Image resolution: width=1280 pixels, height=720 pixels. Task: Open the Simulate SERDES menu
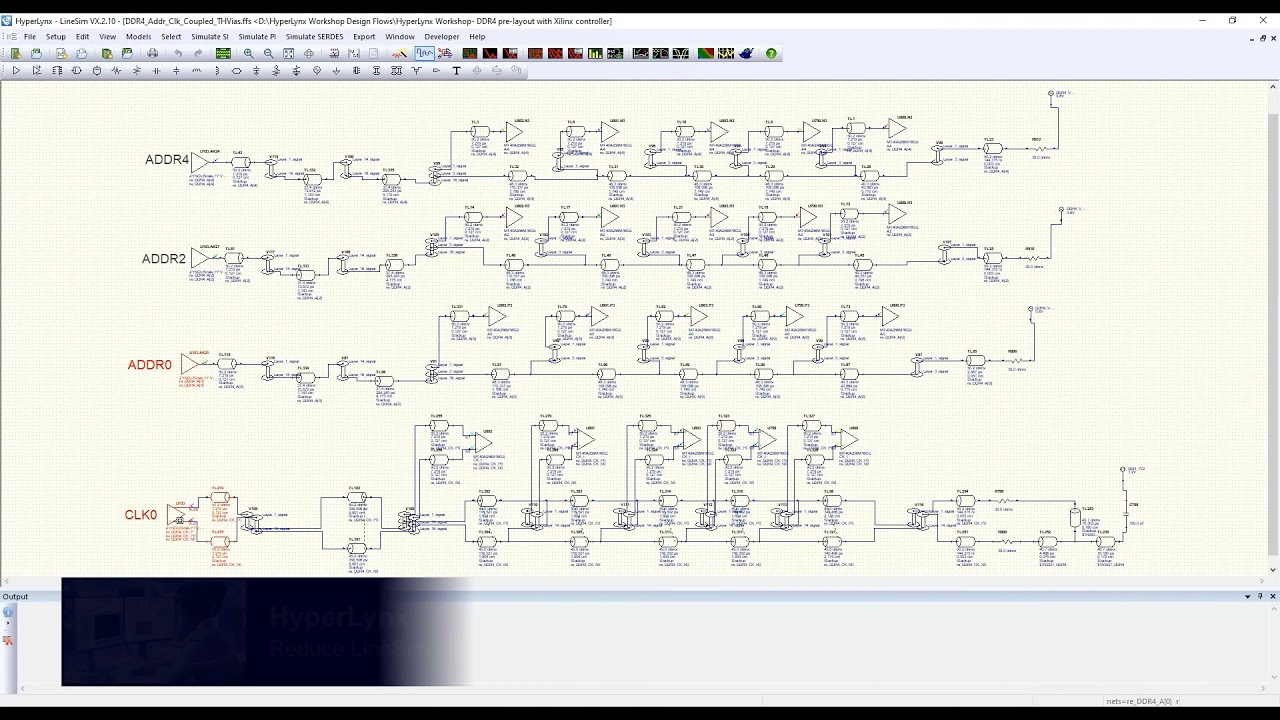(x=314, y=37)
